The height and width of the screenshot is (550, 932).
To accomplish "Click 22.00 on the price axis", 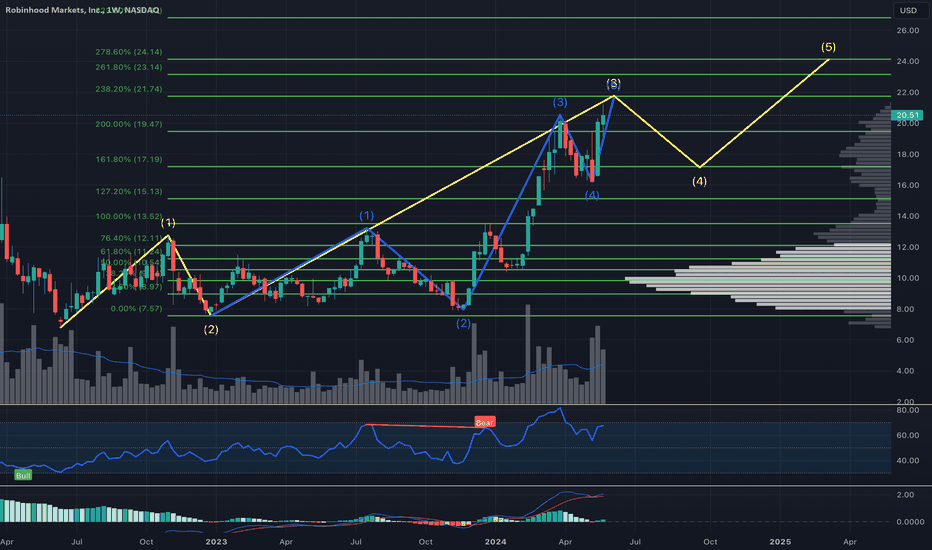I will tap(908, 92).
